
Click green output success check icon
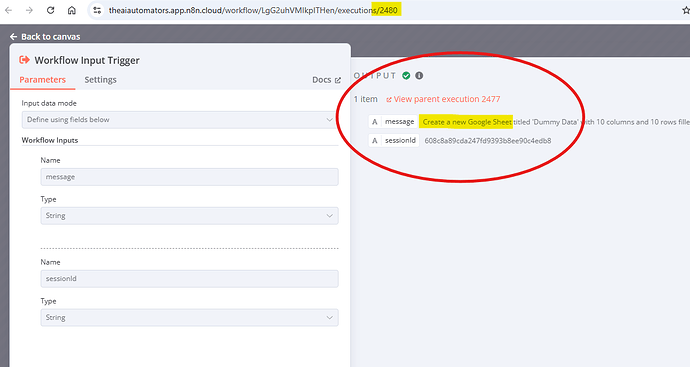[x=406, y=76]
